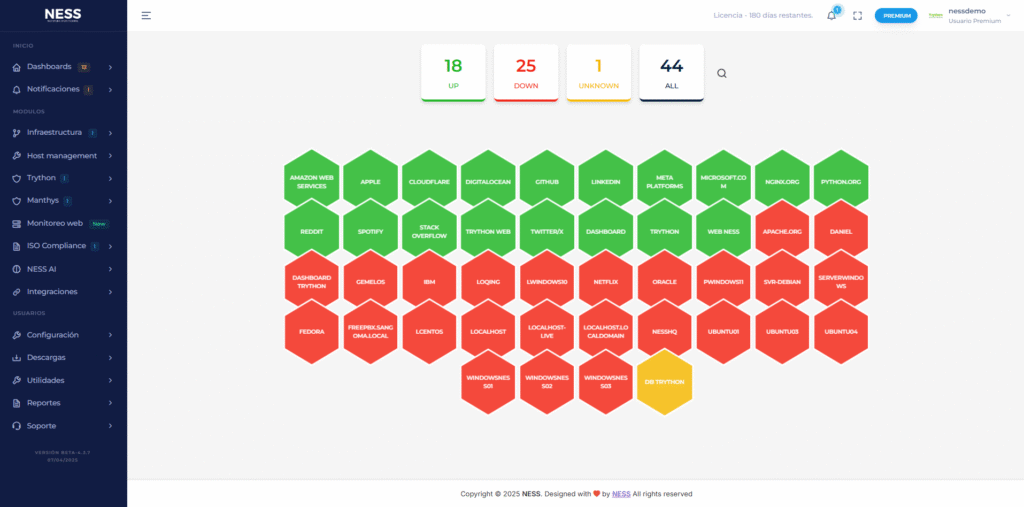This screenshot has height=507, width=1024.
Task: Open Monitoreo web menu item
Action: [x=63, y=223]
